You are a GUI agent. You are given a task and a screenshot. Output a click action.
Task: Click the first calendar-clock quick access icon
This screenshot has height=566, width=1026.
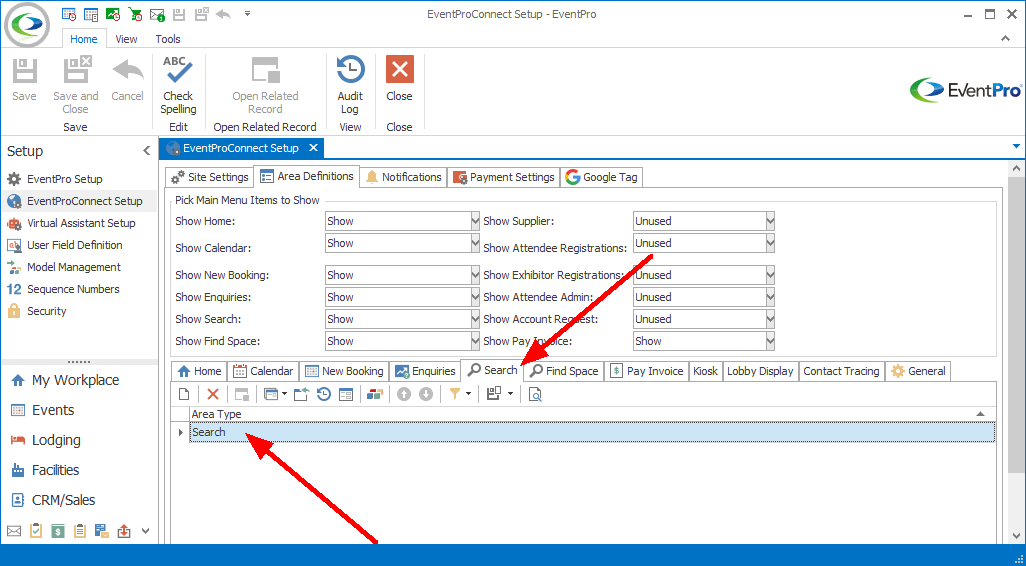(69, 13)
